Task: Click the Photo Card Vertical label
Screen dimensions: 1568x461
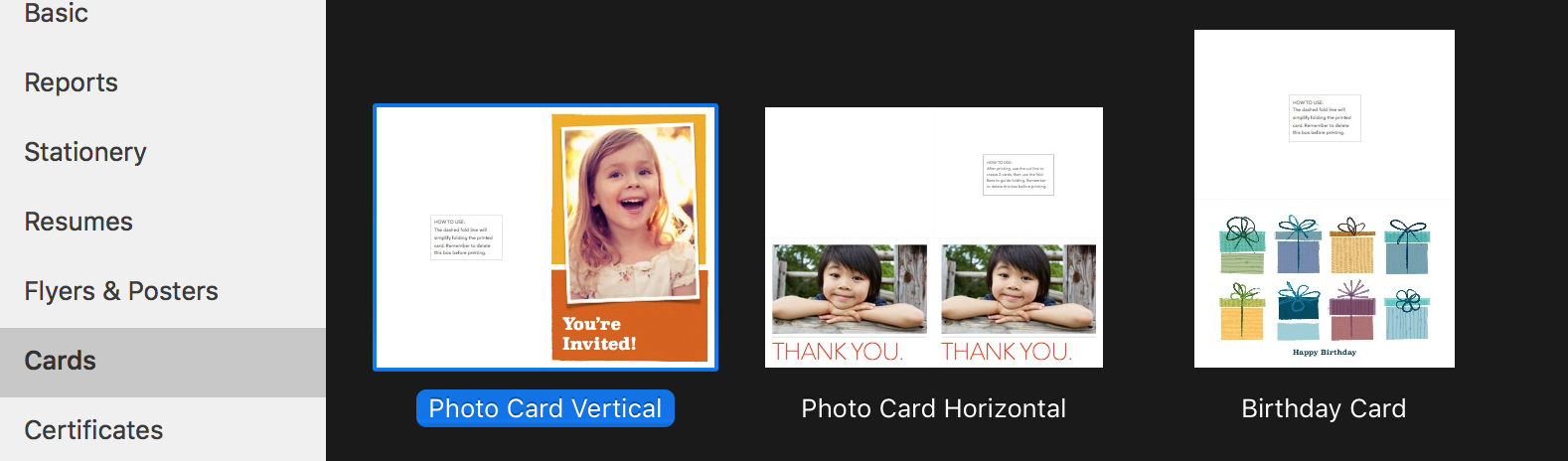Action: pos(546,408)
